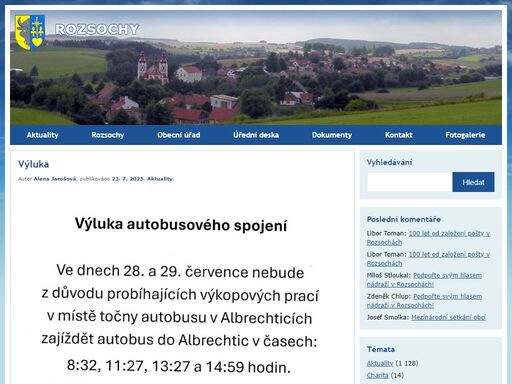Open author Alena Jarošová link
The width and height of the screenshot is (512, 384).
point(55,179)
